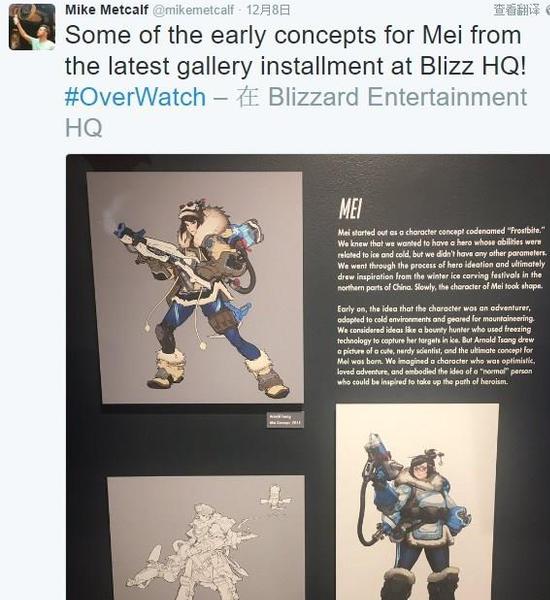Viewport: 550px width, 600px height.
Task: Open the #OverWatch hashtag
Action: [135, 97]
